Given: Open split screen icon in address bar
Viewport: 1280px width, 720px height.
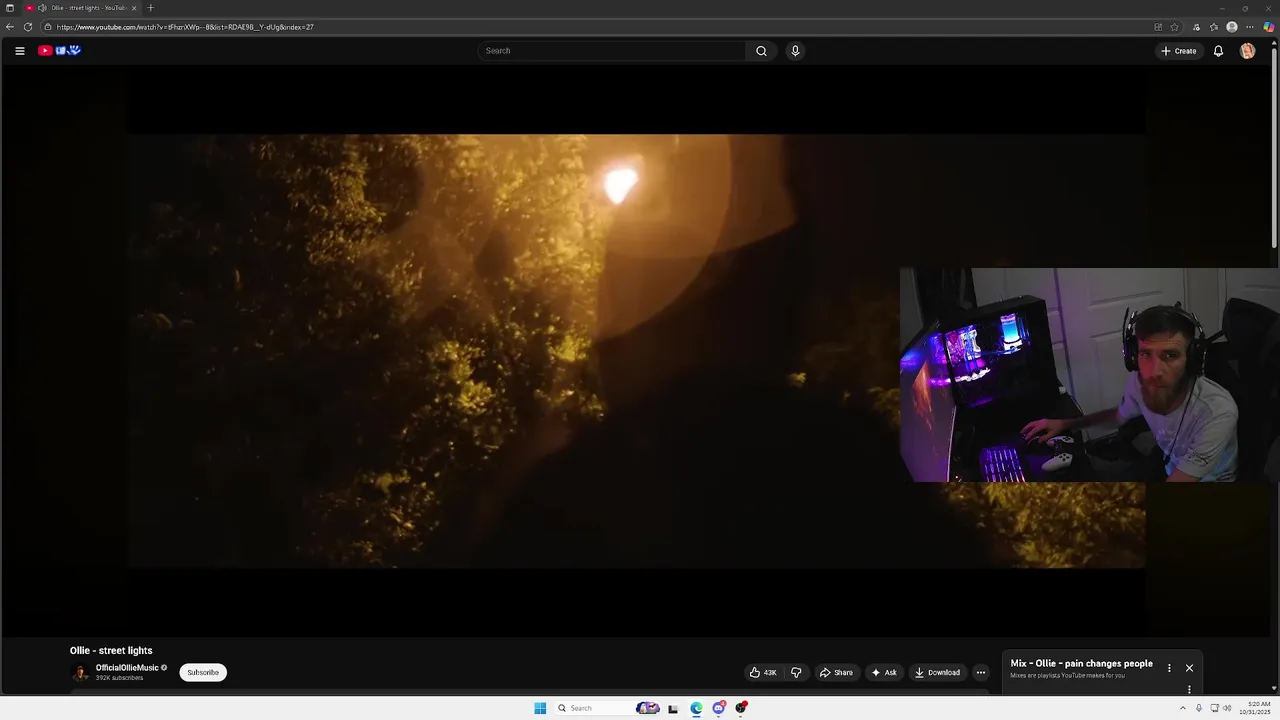Looking at the screenshot, I should (x=1158, y=27).
